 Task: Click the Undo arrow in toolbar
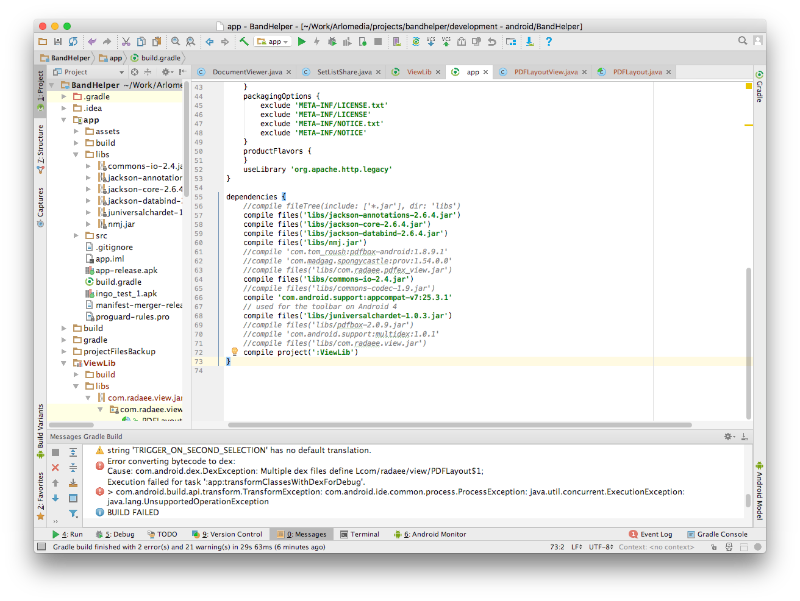tap(92, 41)
